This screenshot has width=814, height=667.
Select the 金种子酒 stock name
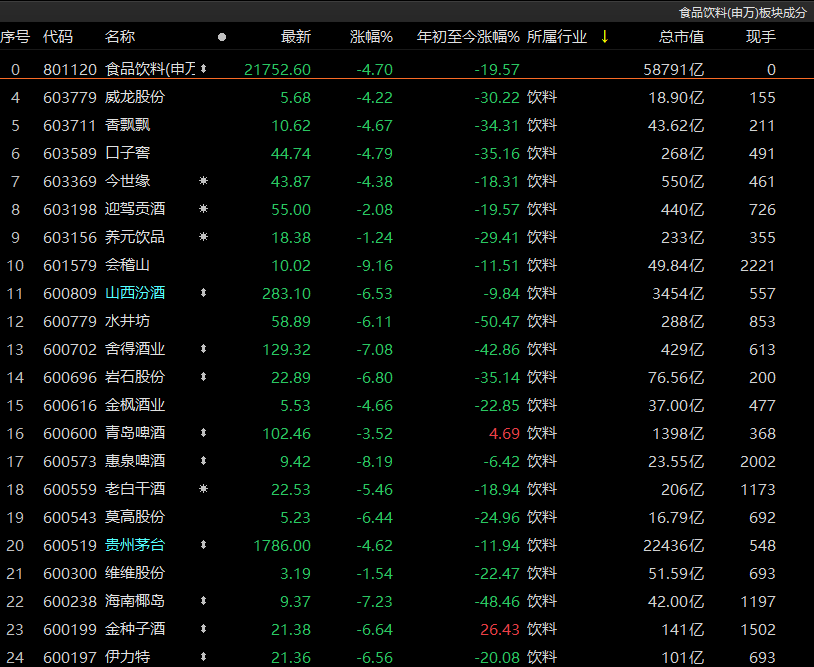tap(135, 630)
